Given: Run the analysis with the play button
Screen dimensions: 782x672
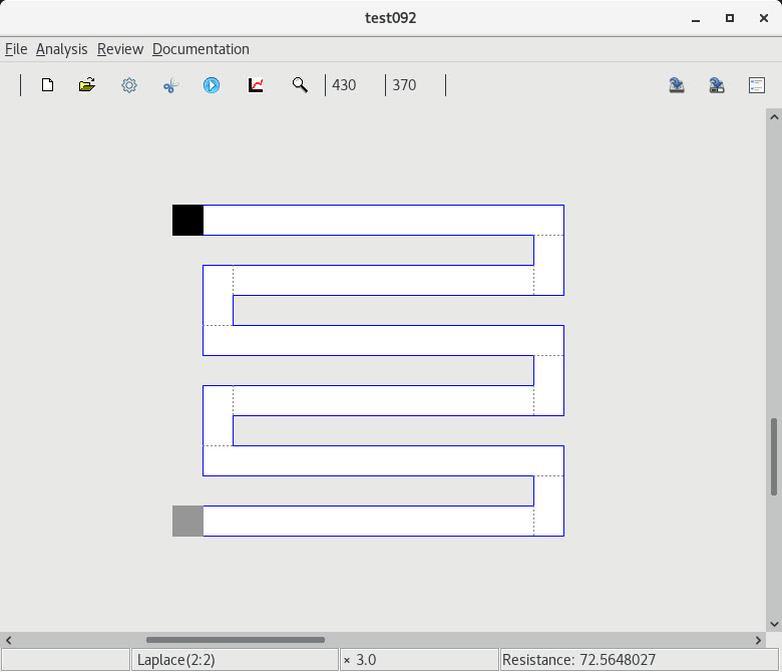Looking at the screenshot, I should (211, 85).
